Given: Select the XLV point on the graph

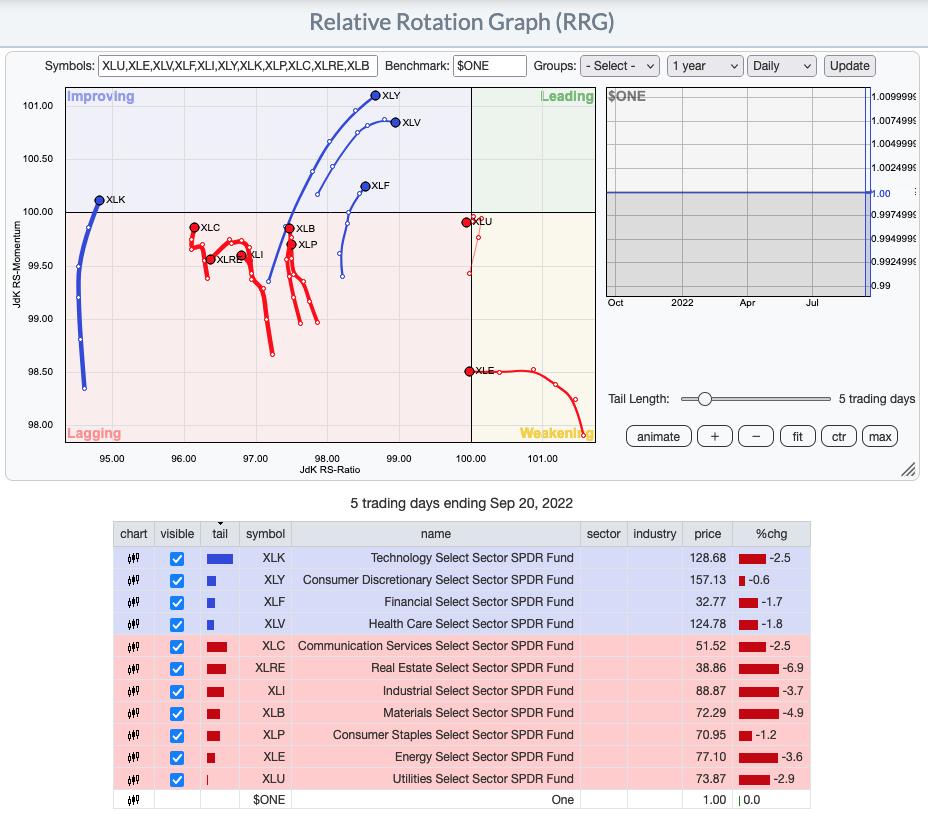Looking at the screenshot, I should point(395,123).
